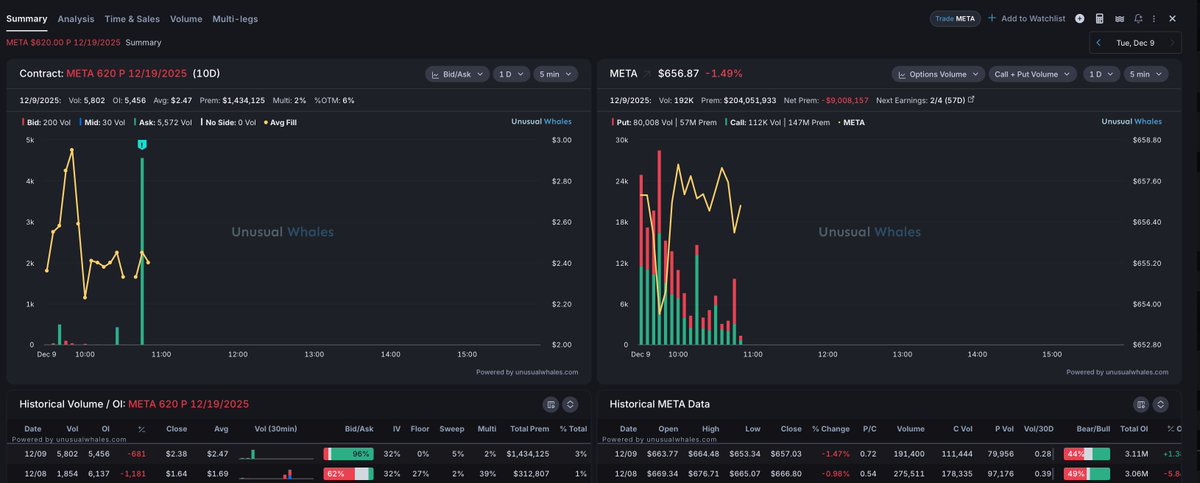Open Next Earnings external link icon

coord(970,100)
